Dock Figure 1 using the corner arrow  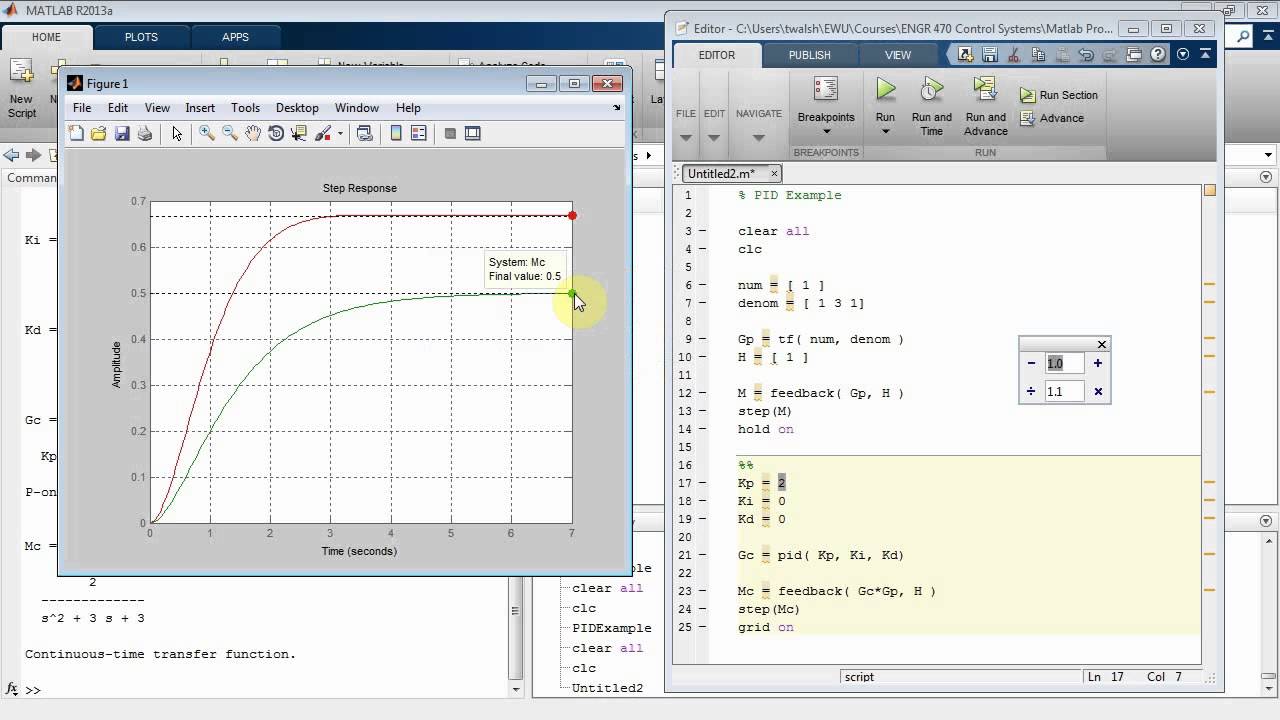(x=617, y=107)
